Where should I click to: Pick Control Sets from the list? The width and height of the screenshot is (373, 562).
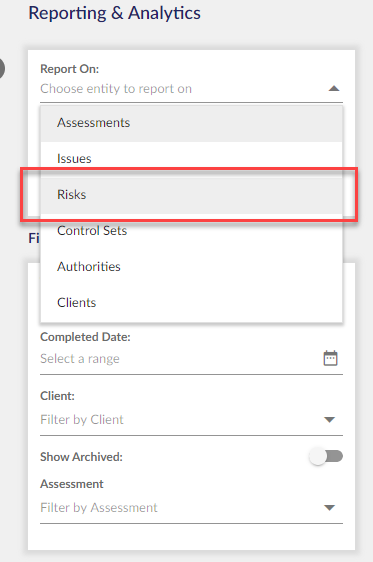click(x=192, y=231)
